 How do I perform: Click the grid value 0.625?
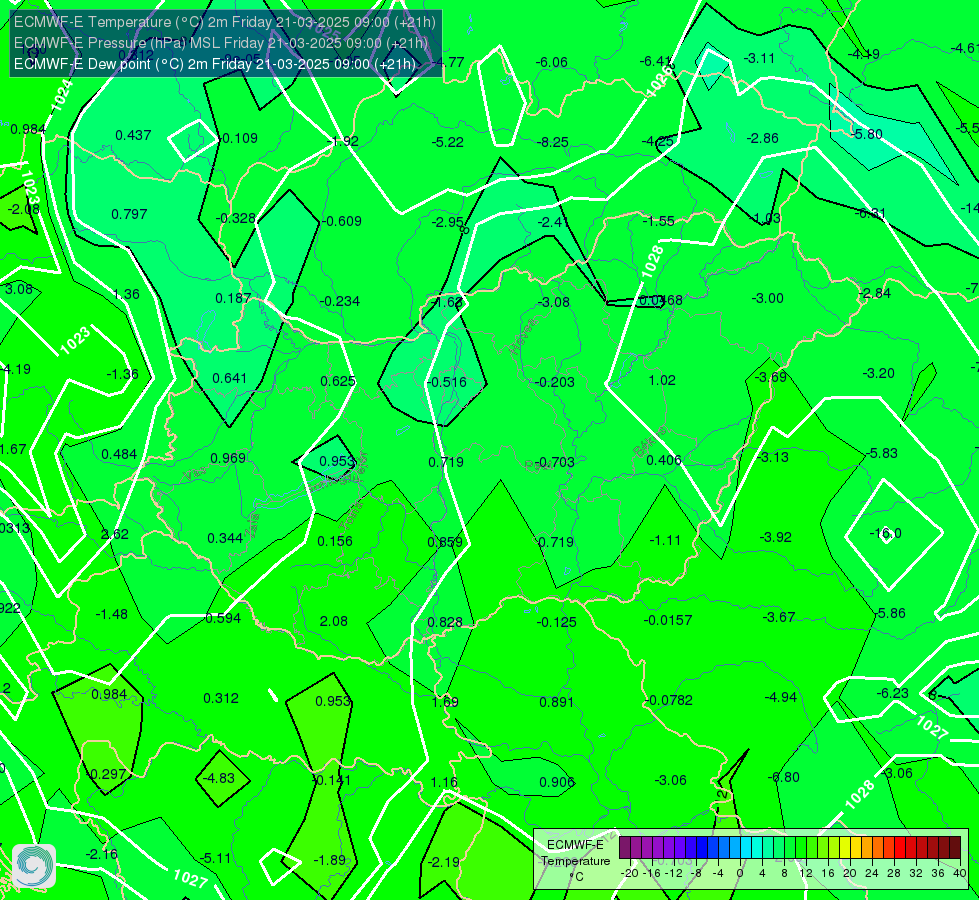tap(338, 382)
